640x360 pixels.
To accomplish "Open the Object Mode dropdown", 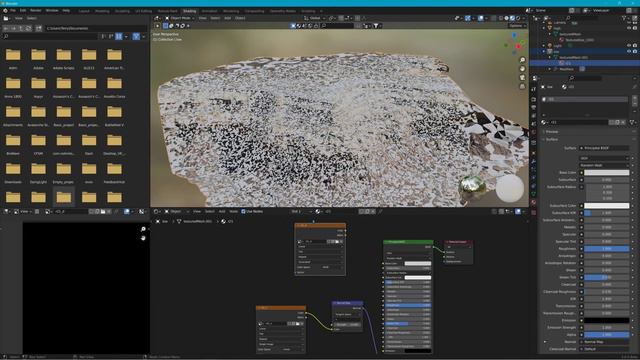I will (180, 18).
